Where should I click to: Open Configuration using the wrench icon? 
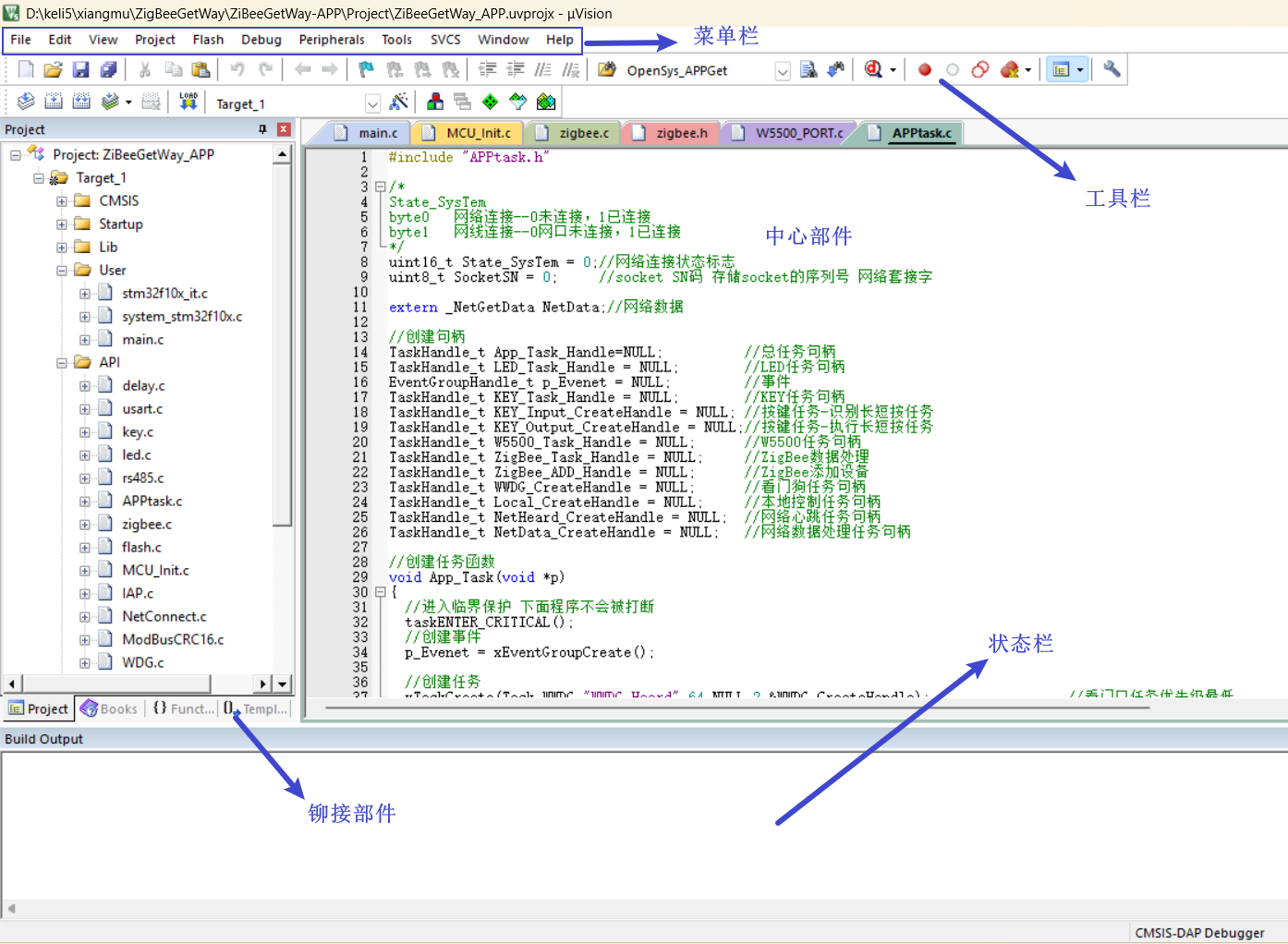tap(1112, 69)
